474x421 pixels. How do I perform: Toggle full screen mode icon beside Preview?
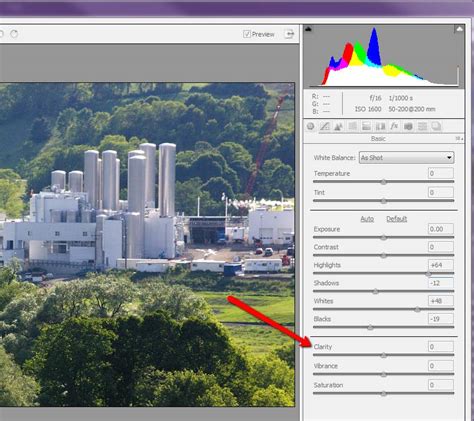coord(289,34)
